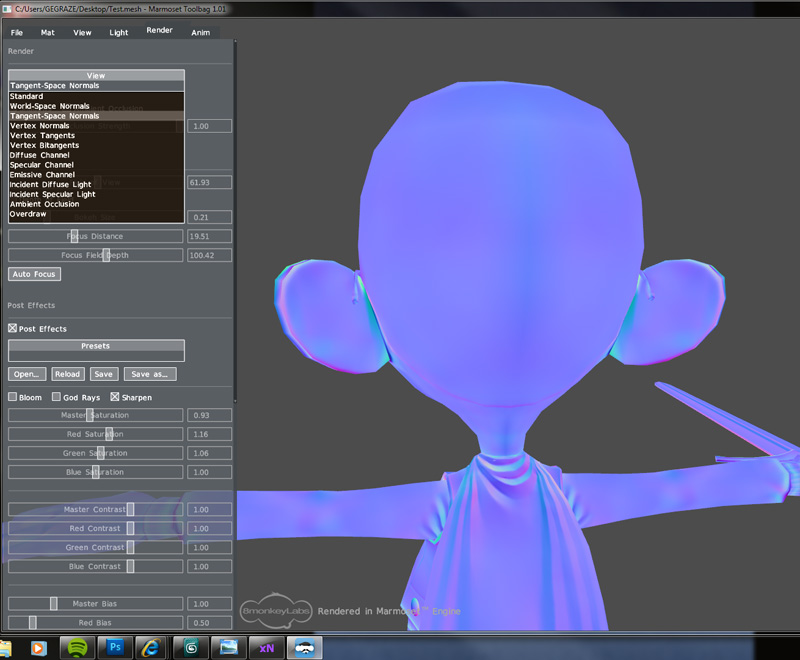Image resolution: width=800 pixels, height=660 pixels.
Task: Click the Master Bias slider
Action: 95,604
